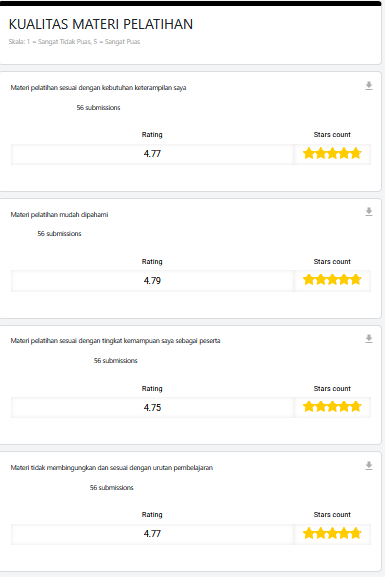Download results for 'tingkat kemampuan saya sebagai peserta'
This screenshot has height=577, width=385.
[369, 339]
